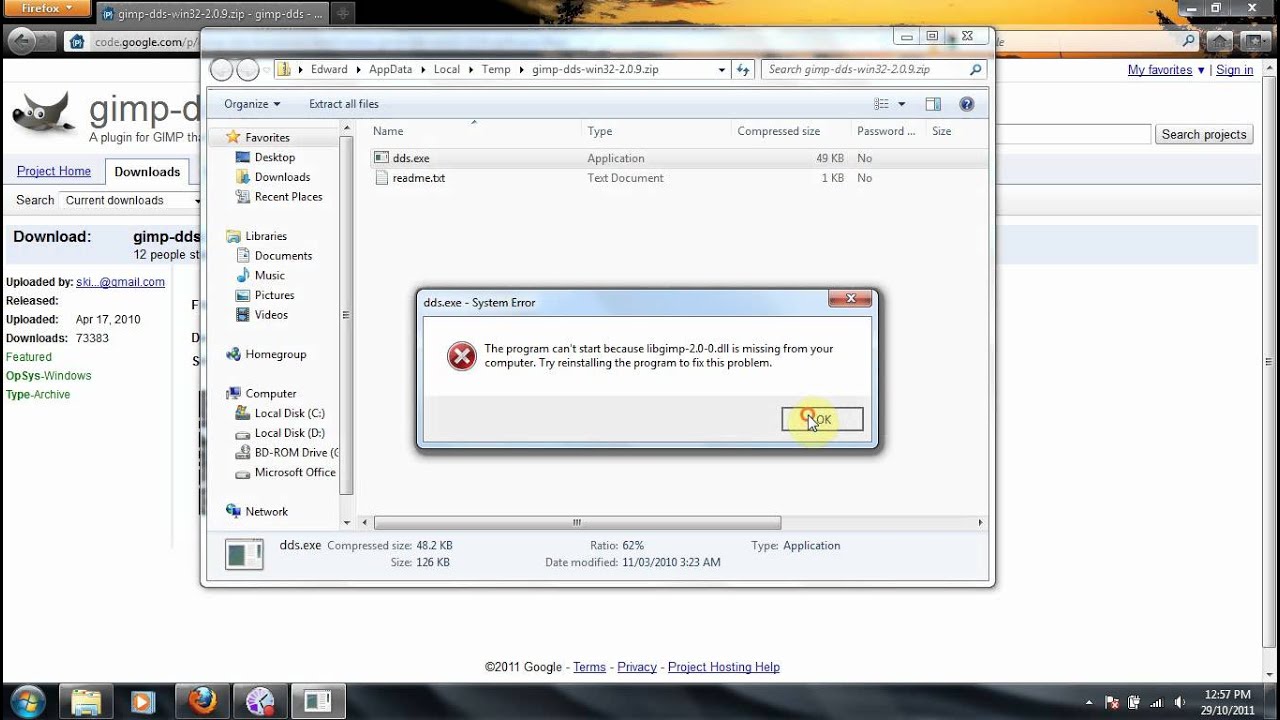Screen dimensions: 1280x720
Task: Click Extract all files in toolbar
Action: coord(344,104)
